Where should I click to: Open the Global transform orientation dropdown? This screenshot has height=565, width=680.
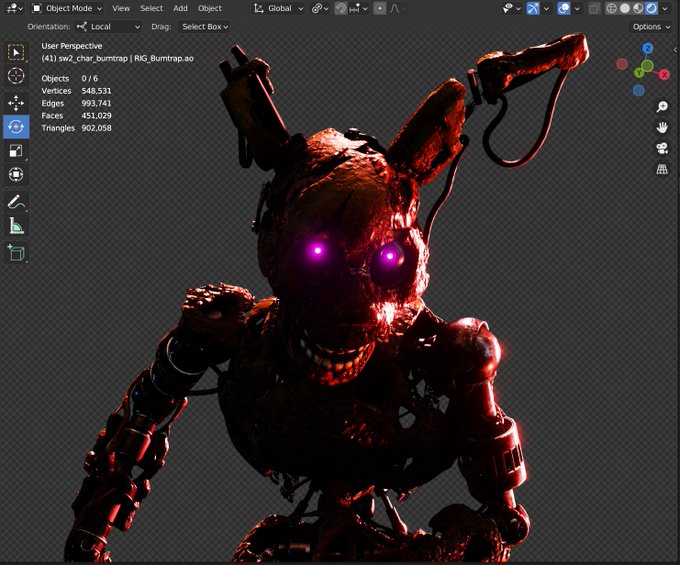(x=278, y=8)
